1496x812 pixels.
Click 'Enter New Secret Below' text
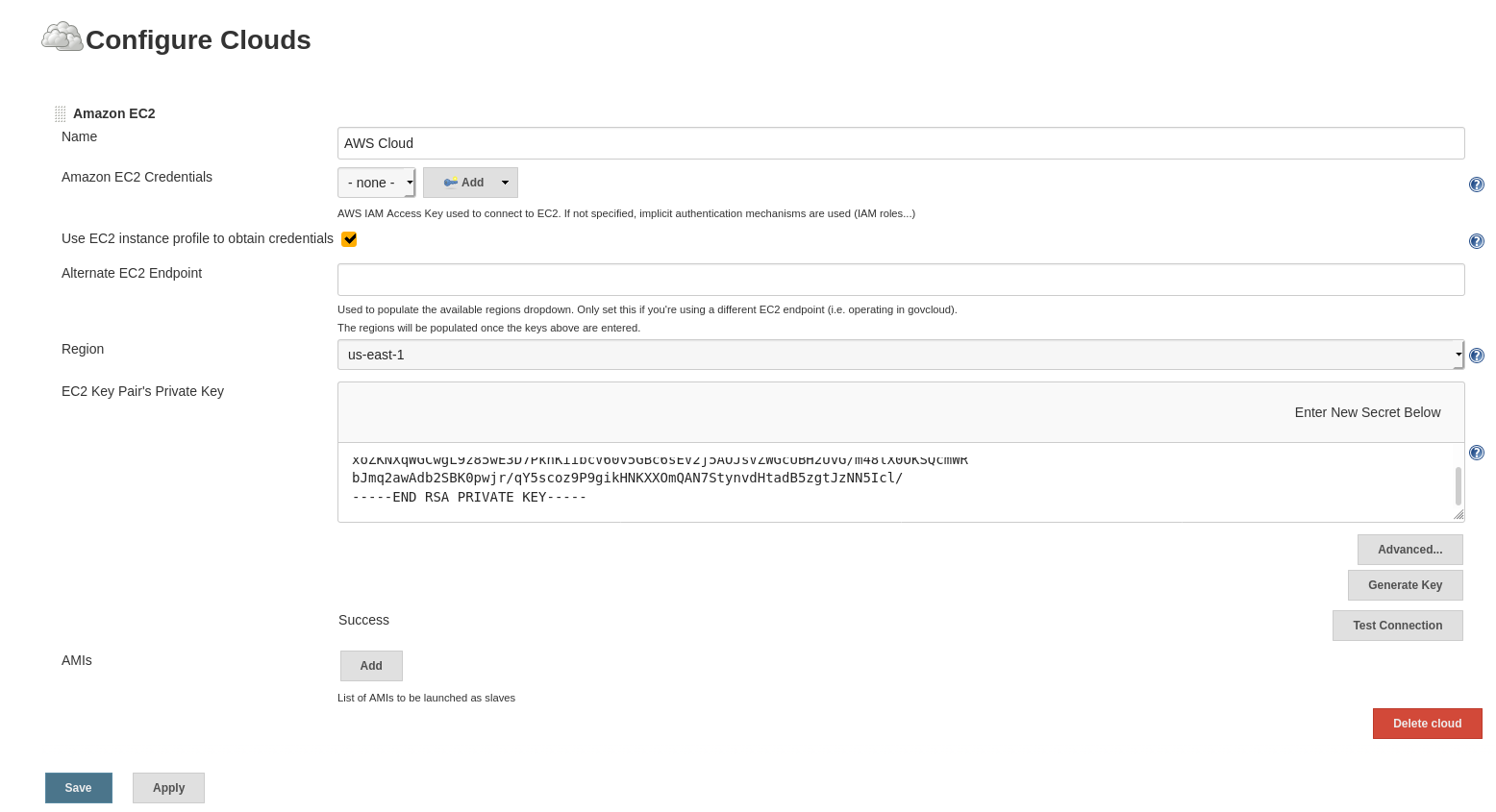[x=1367, y=412]
